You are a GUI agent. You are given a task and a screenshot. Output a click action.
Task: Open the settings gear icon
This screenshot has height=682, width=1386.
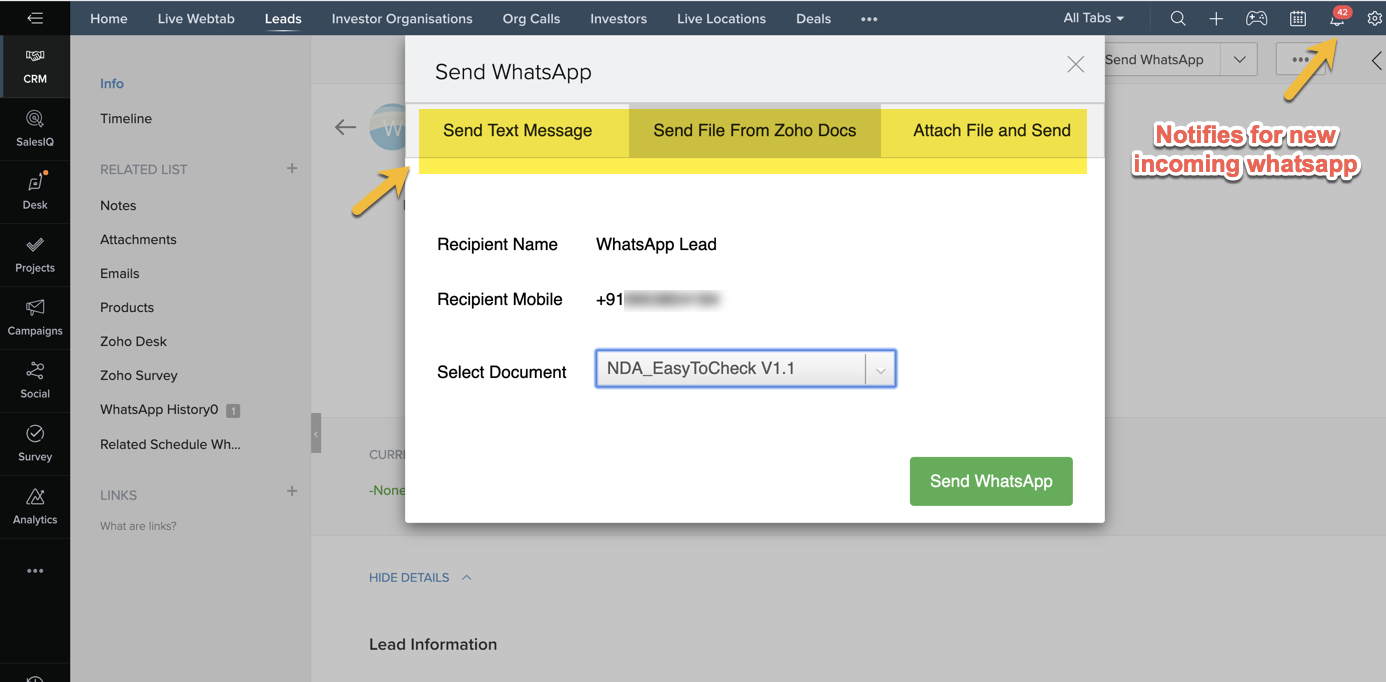click(1374, 19)
